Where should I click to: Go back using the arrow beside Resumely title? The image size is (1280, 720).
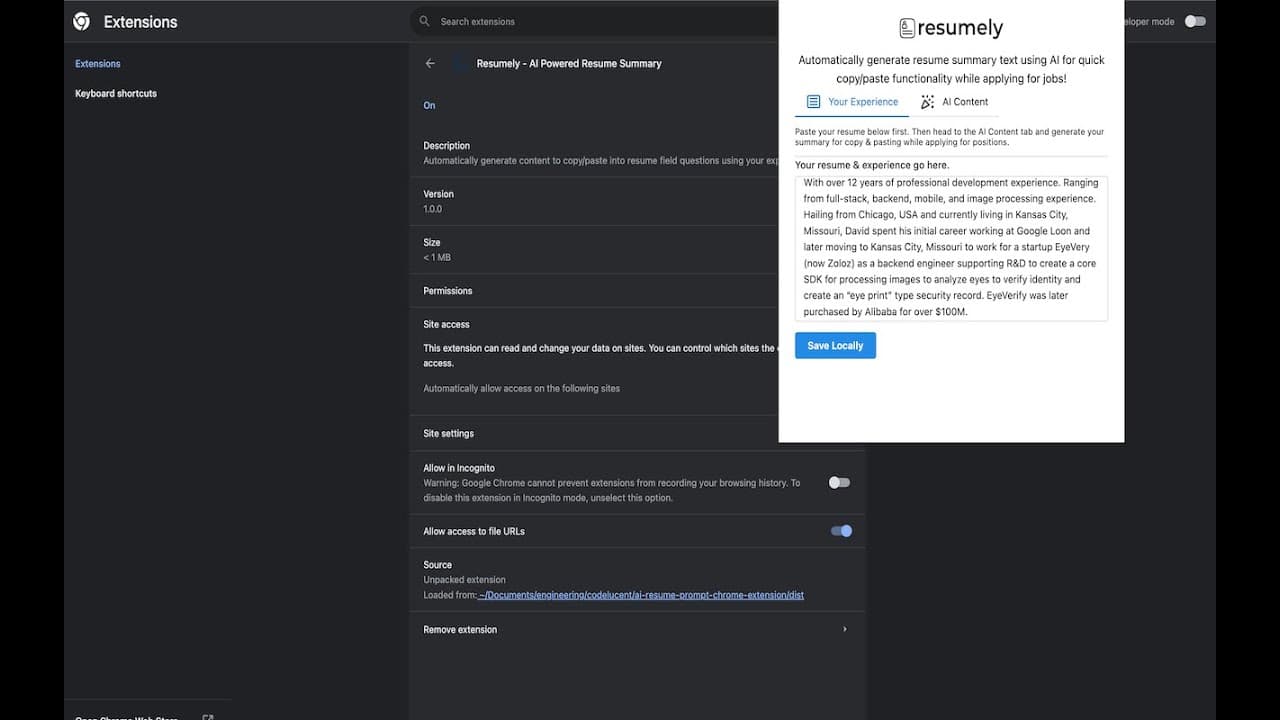(430, 63)
